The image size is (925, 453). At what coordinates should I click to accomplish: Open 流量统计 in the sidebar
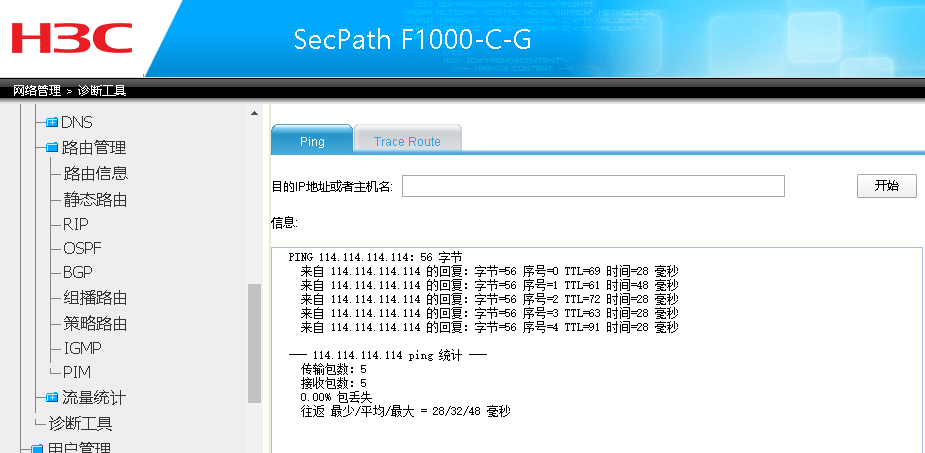(x=94, y=398)
